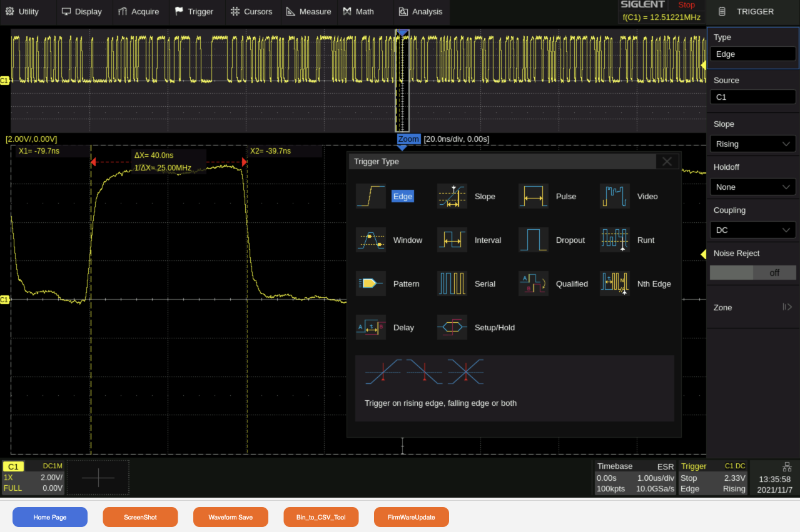Select the Pulse trigger icon

[533, 196]
